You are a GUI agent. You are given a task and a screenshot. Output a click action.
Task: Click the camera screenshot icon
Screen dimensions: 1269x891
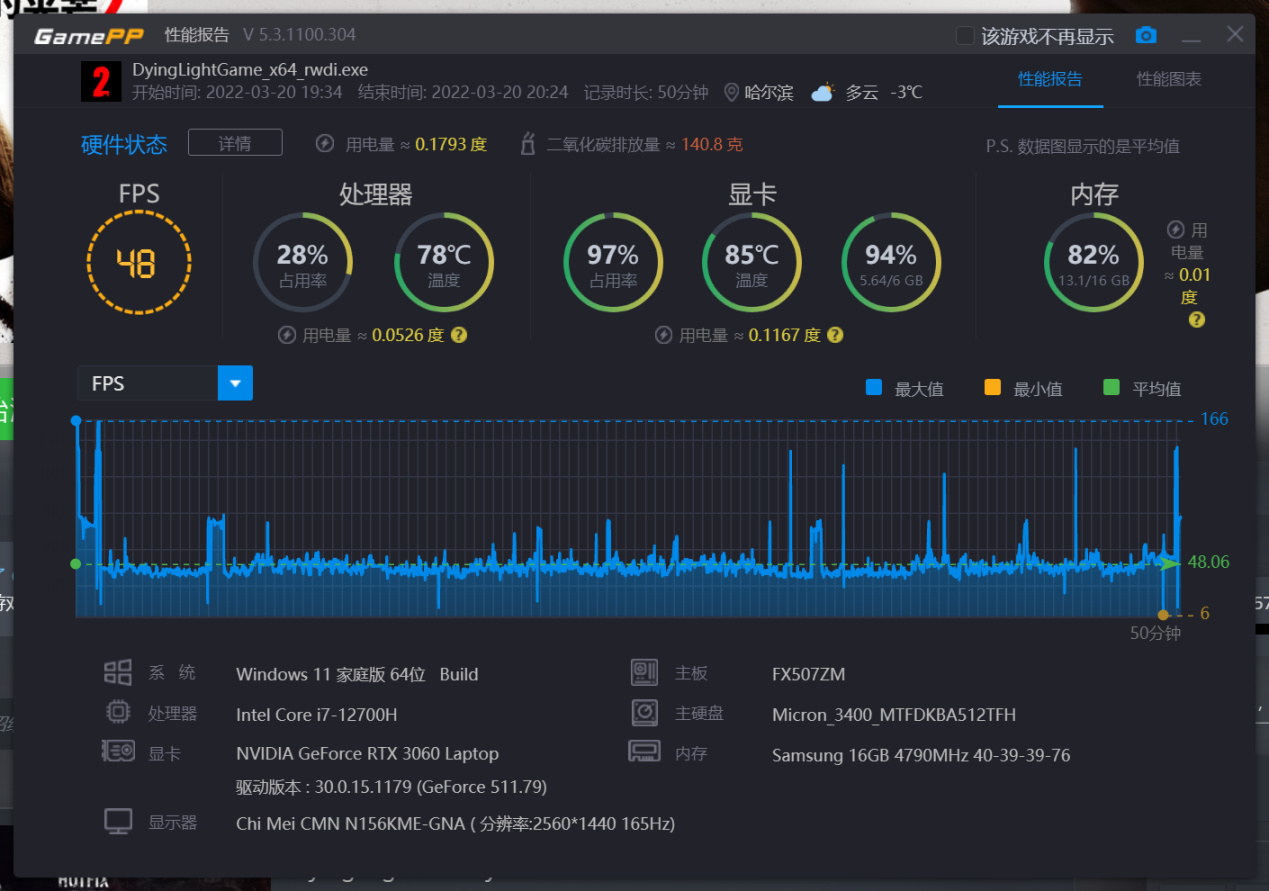(x=1146, y=35)
